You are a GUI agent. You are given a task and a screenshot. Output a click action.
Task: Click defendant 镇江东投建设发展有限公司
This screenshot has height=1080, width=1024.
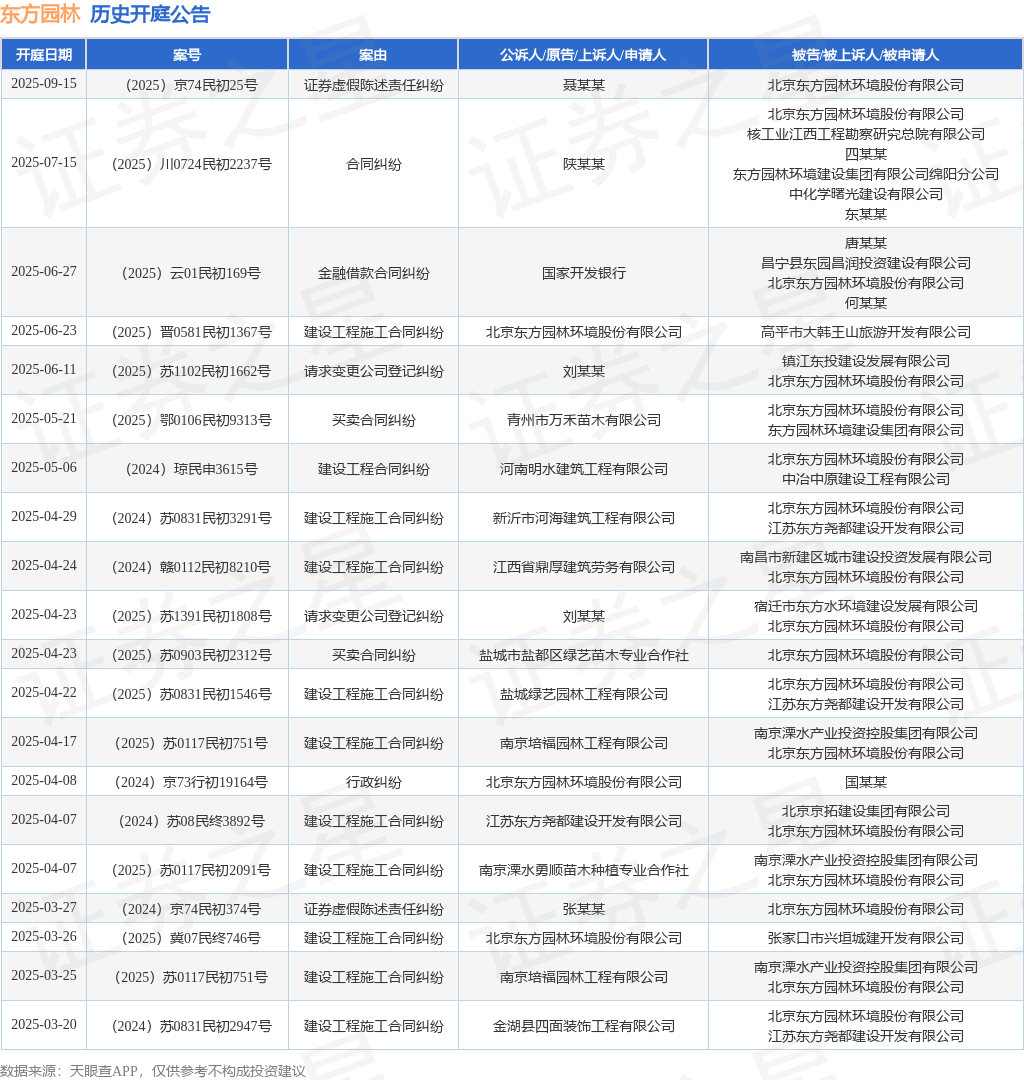coord(866,362)
